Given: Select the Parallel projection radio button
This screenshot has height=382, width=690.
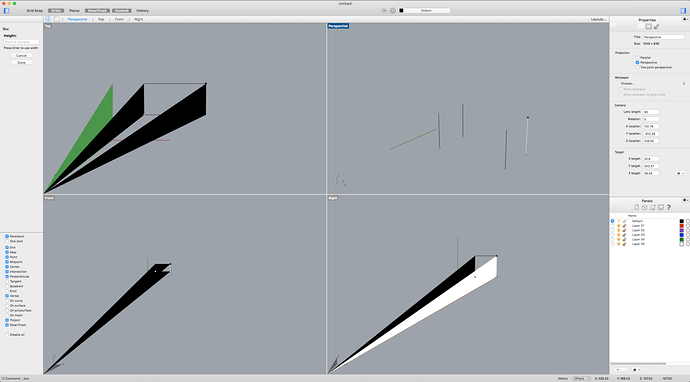Looking at the screenshot, I should (637, 58).
